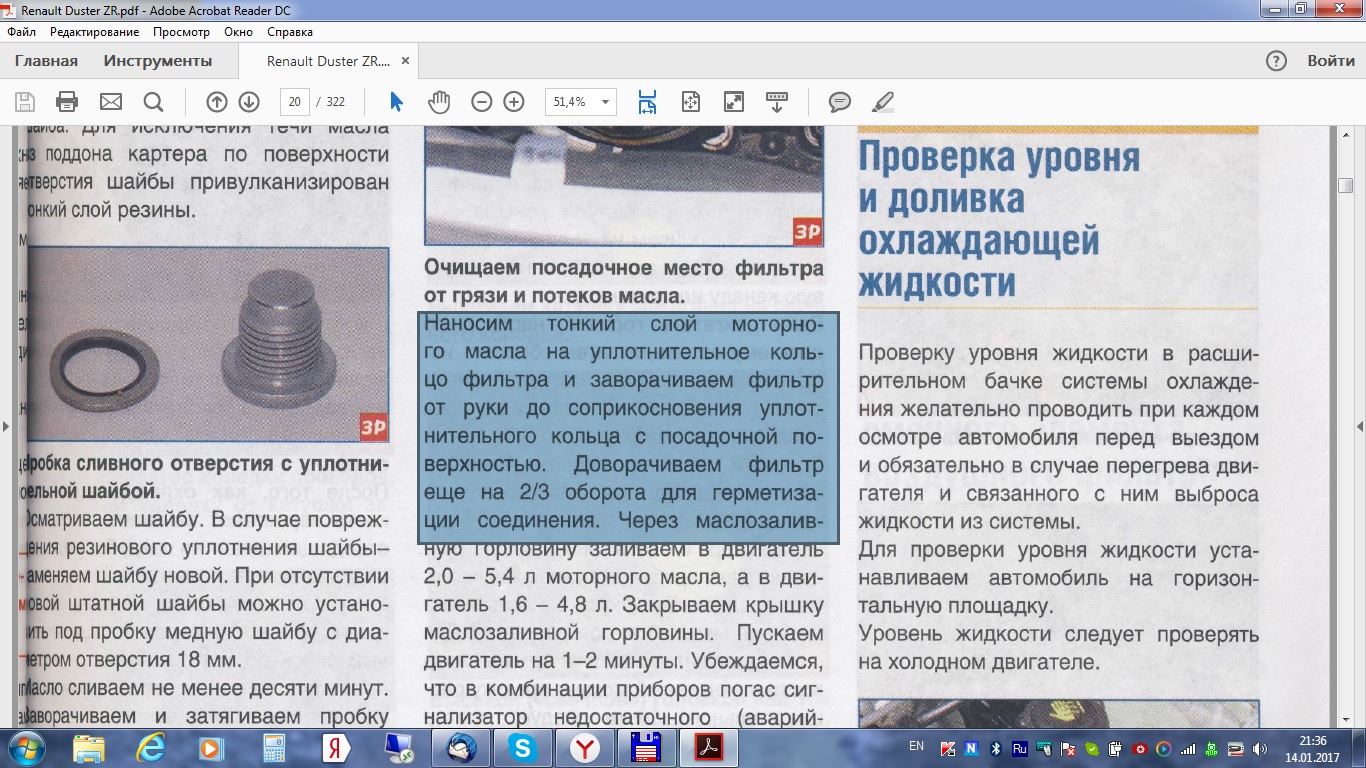Switch to the Главная tab
The image size is (1366, 768).
[x=46, y=61]
